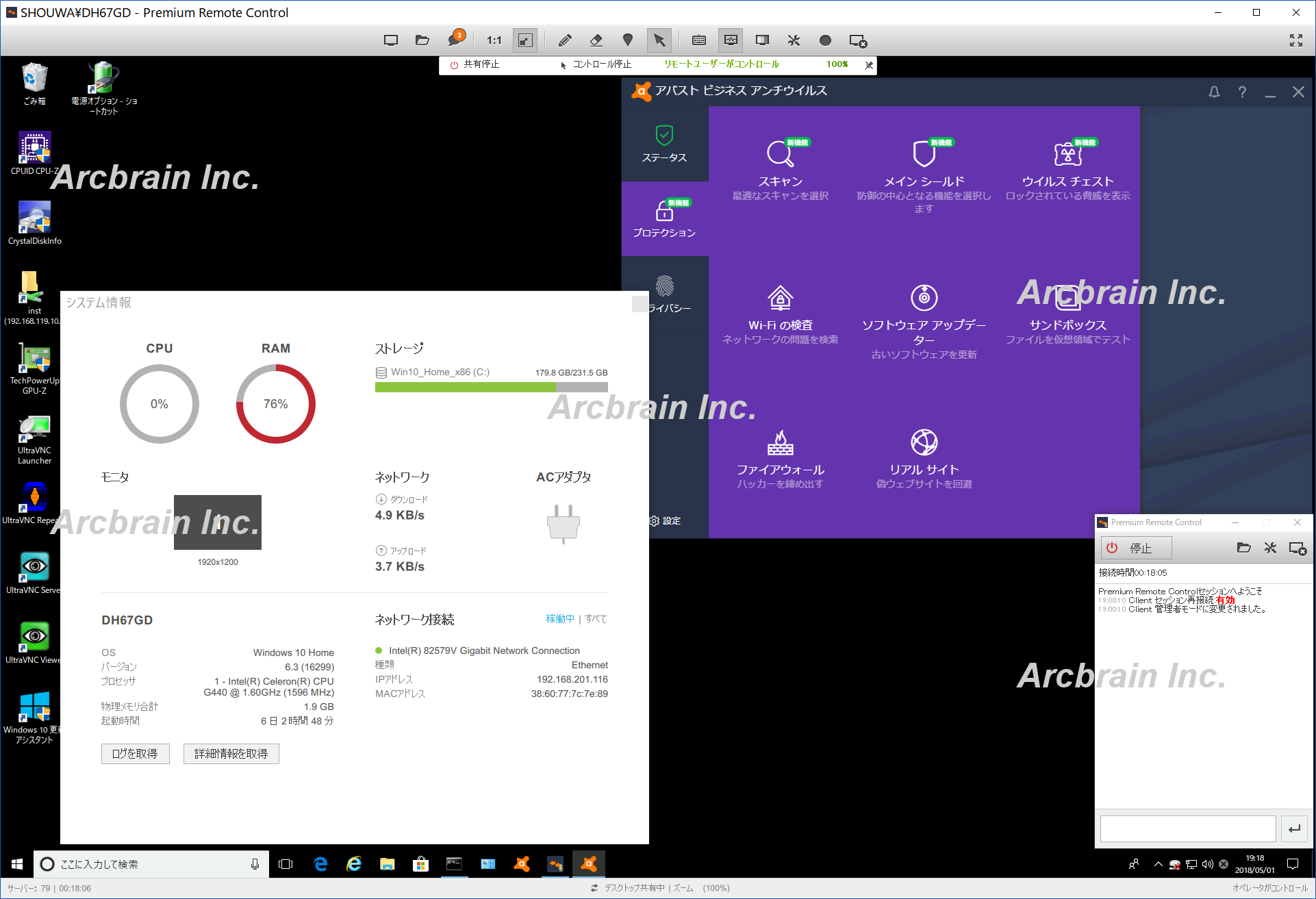Enter full screen mode with the expand icon
The width and height of the screenshot is (1316, 899).
[1295, 40]
